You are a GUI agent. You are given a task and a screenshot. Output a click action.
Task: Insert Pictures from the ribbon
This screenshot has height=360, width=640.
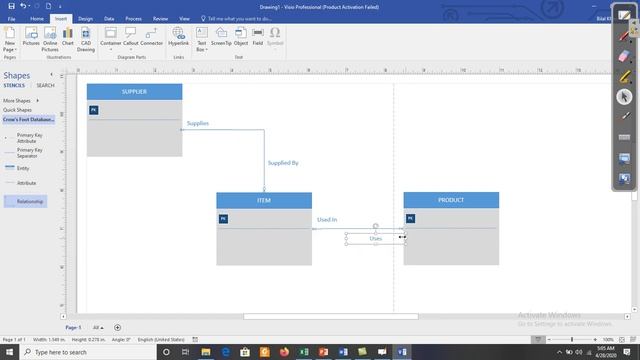tap(31, 36)
